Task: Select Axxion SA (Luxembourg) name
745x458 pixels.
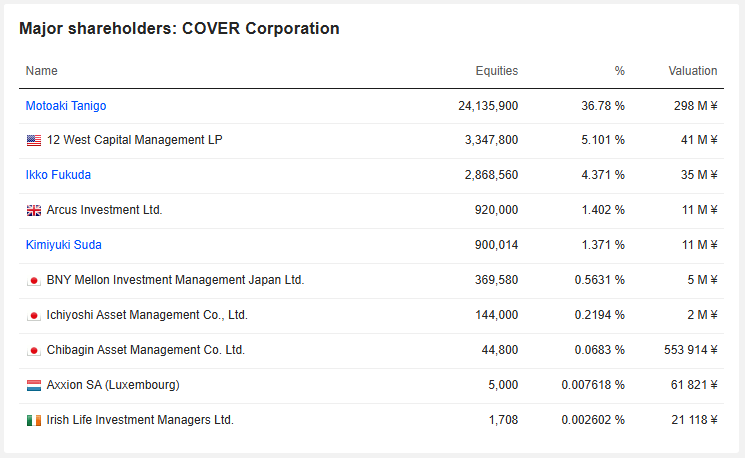Action: 113,385
